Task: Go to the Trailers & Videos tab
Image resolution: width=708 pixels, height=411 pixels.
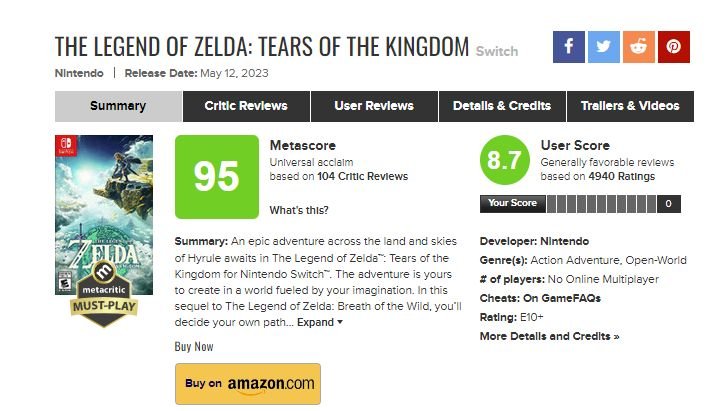Action: (630, 106)
